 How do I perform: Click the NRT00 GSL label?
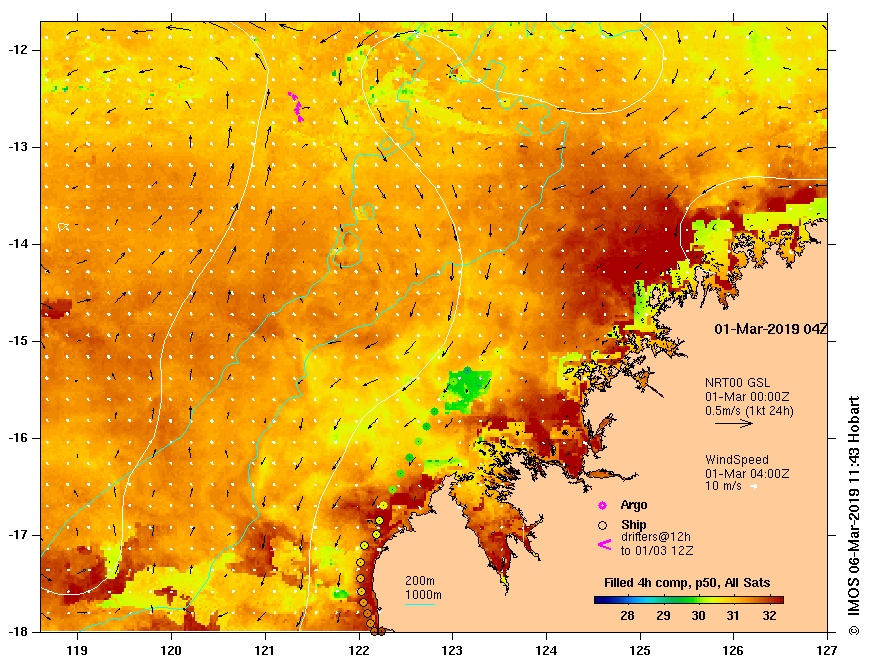pyautogui.click(x=738, y=383)
